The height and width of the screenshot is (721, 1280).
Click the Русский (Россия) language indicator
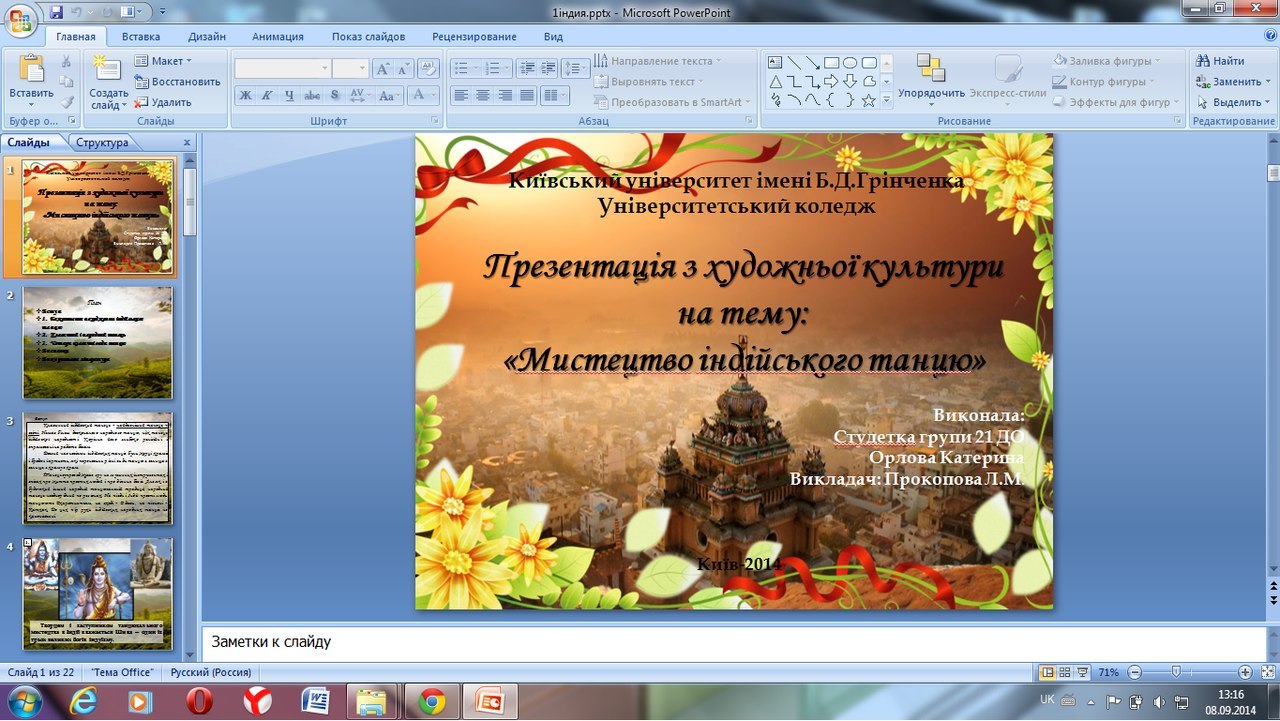(210, 673)
